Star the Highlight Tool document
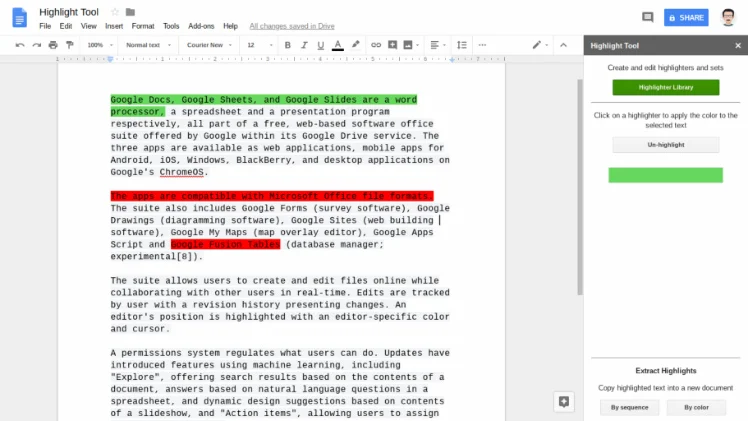748x421 pixels. (x=115, y=12)
